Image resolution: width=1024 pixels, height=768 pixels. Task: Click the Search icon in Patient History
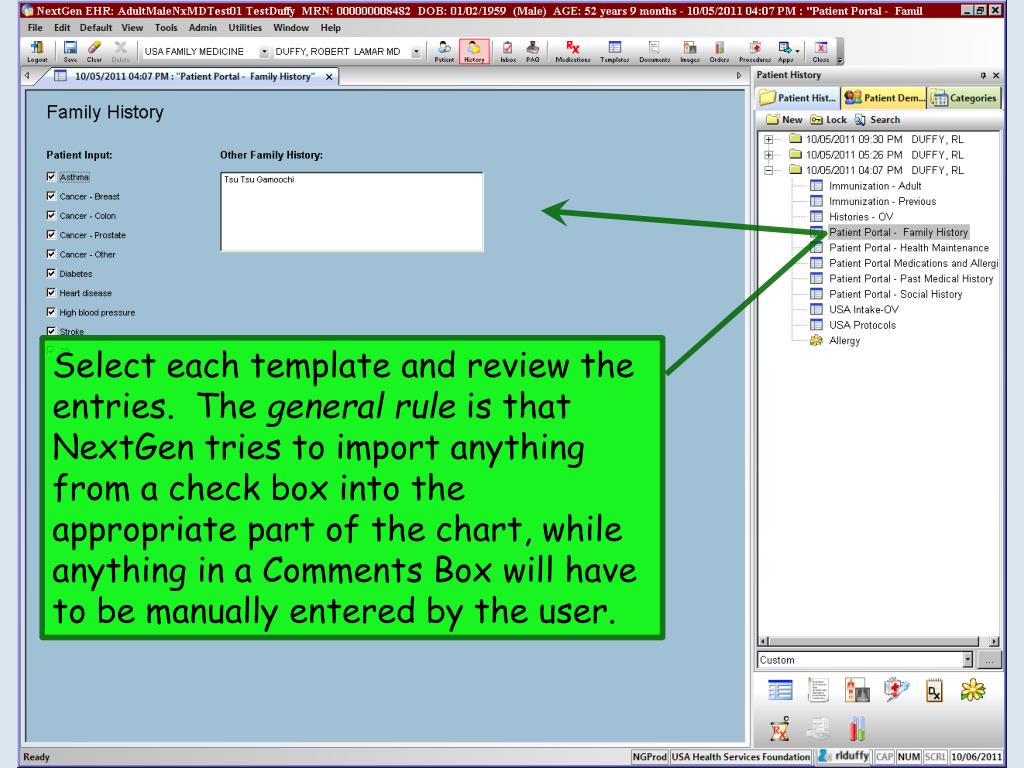(x=877, y=120)
